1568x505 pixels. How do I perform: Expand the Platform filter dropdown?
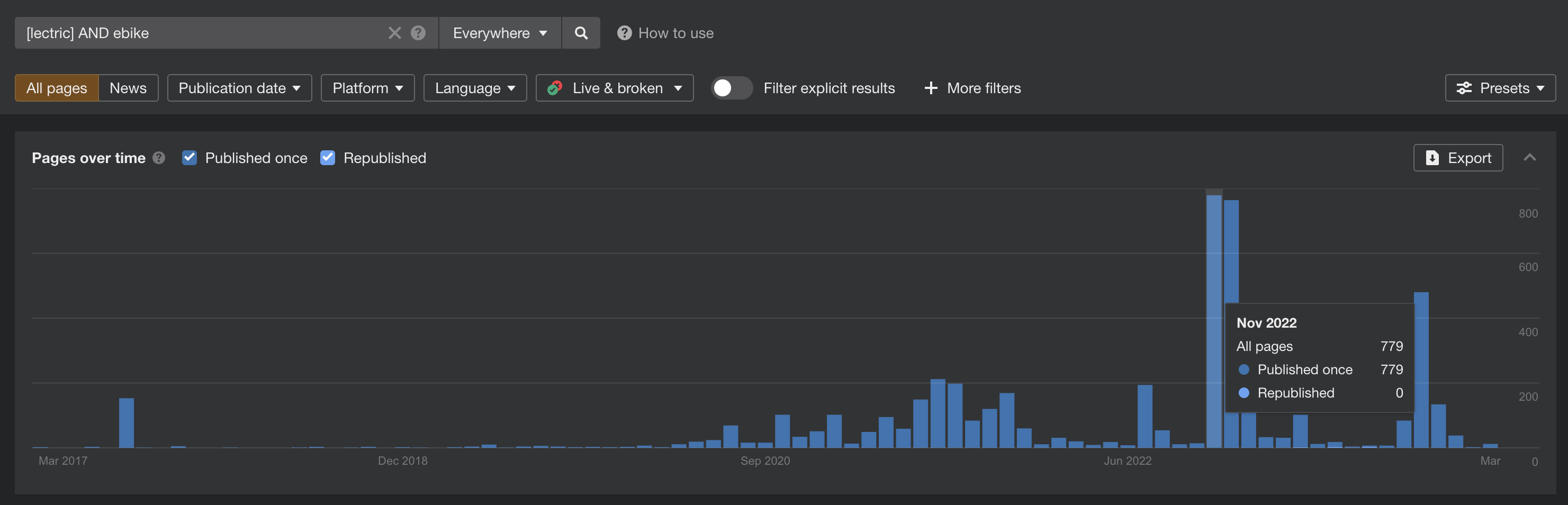pyautogui.click(x=367, y=88)
